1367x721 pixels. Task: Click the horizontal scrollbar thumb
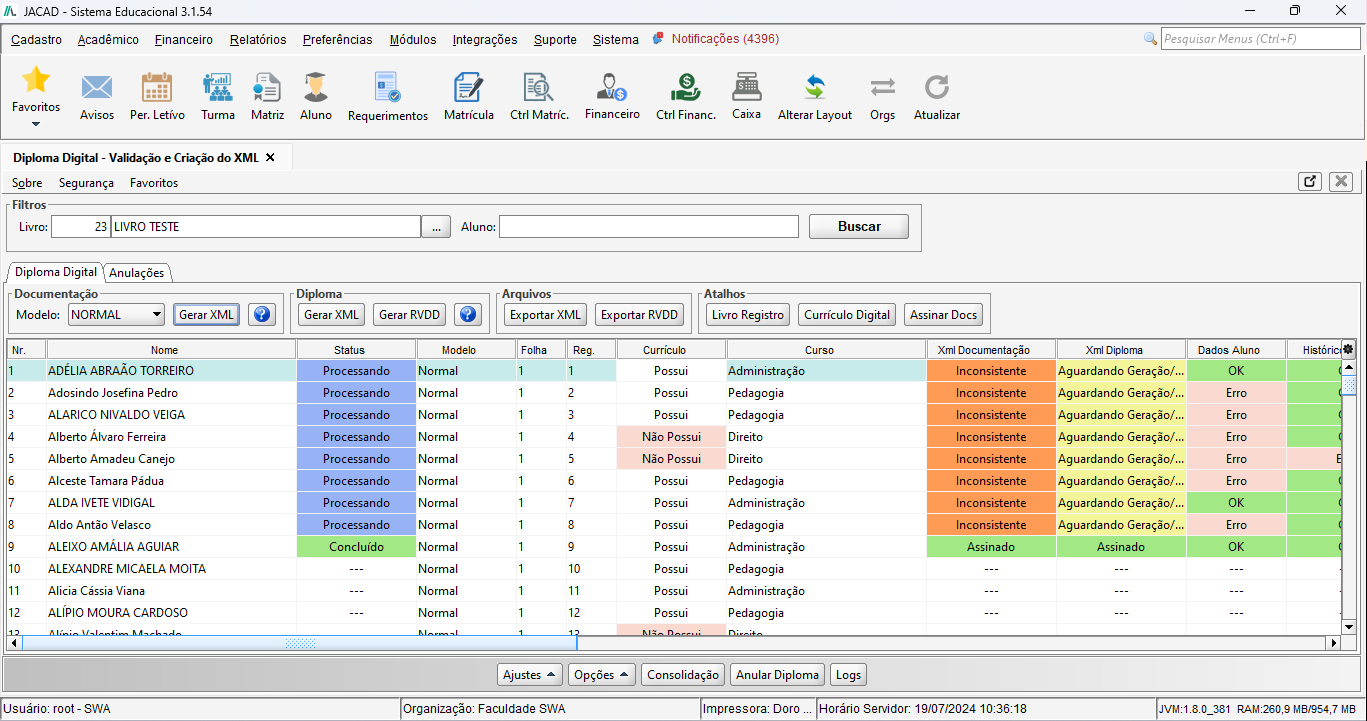300,643
